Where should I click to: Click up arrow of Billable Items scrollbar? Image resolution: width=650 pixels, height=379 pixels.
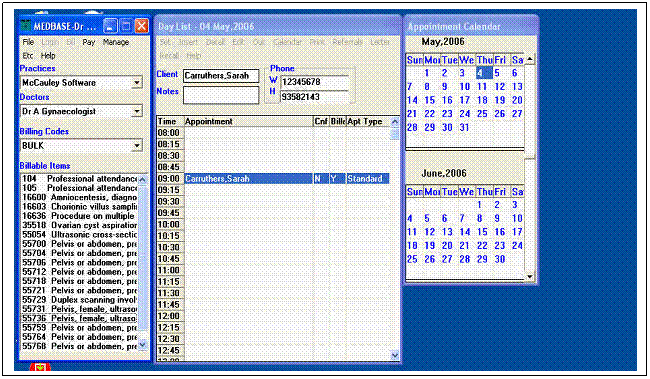143,180
